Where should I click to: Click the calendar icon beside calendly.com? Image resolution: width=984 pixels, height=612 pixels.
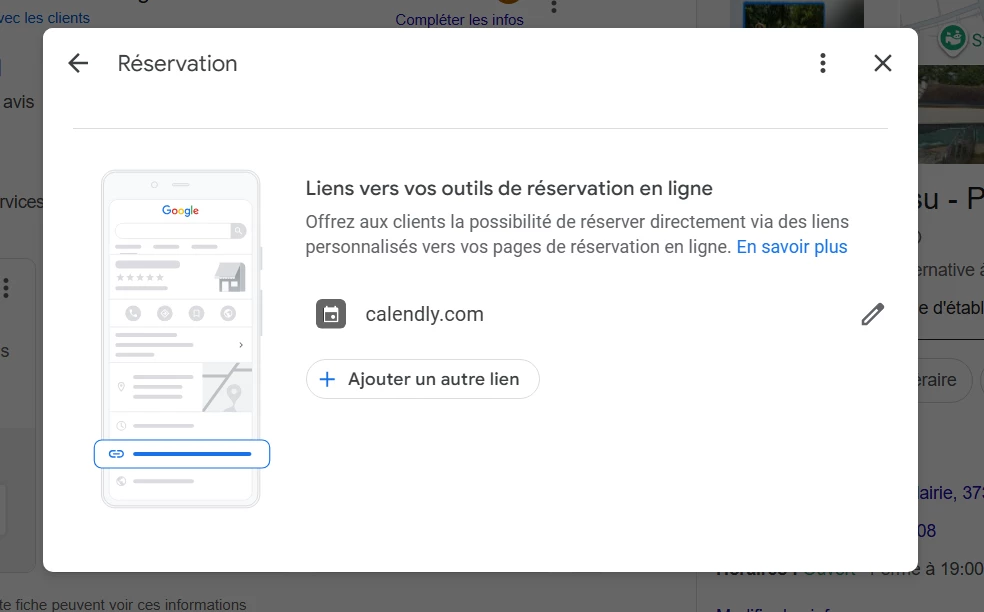(331, 314)
